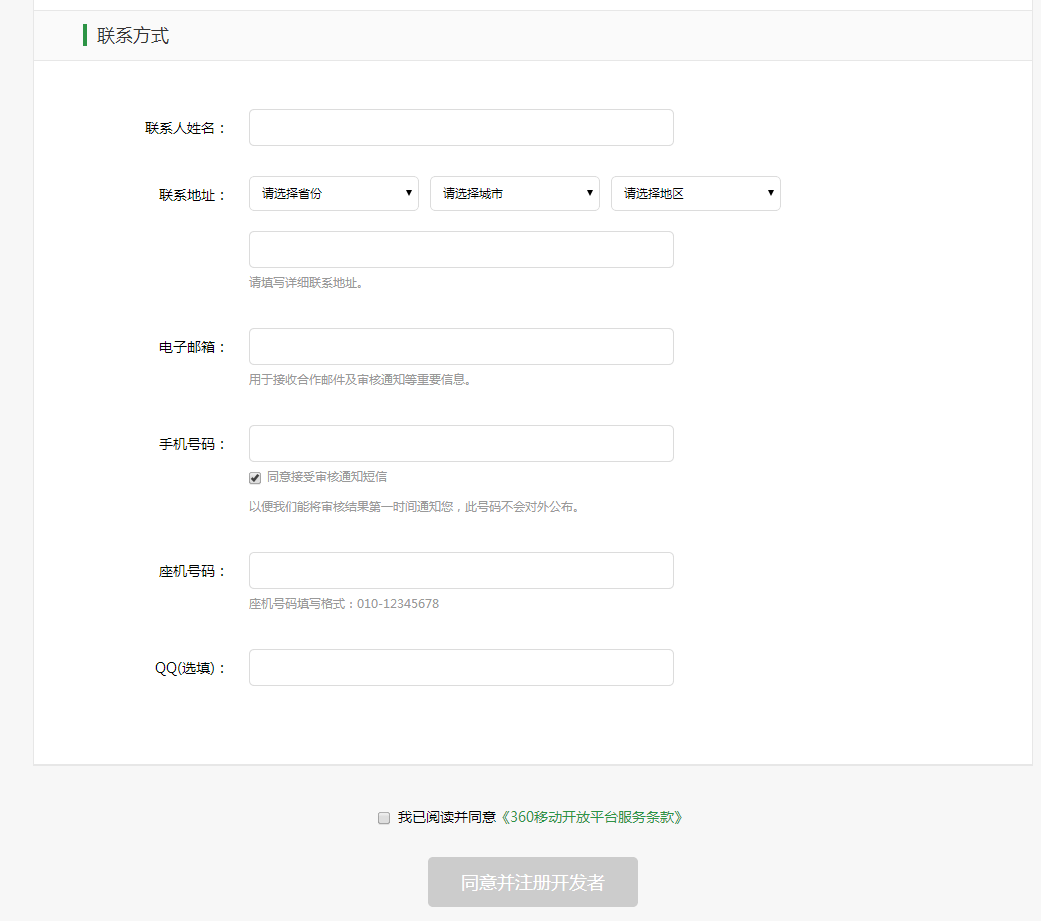Click the 手机号码 mobile number field
The image size is (1041, 921).
coord(461,444)
